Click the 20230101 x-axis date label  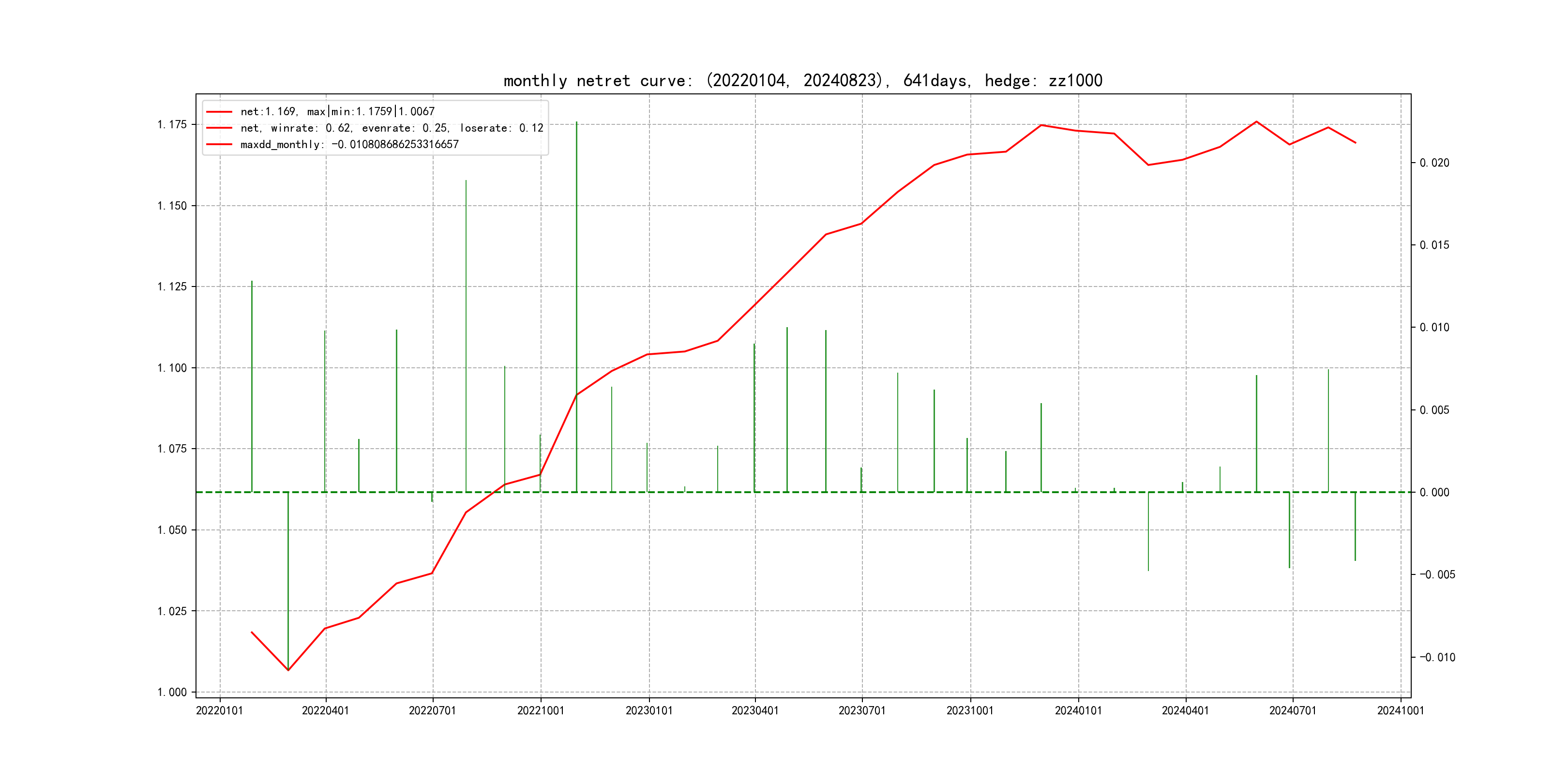(x=649, y=711)
